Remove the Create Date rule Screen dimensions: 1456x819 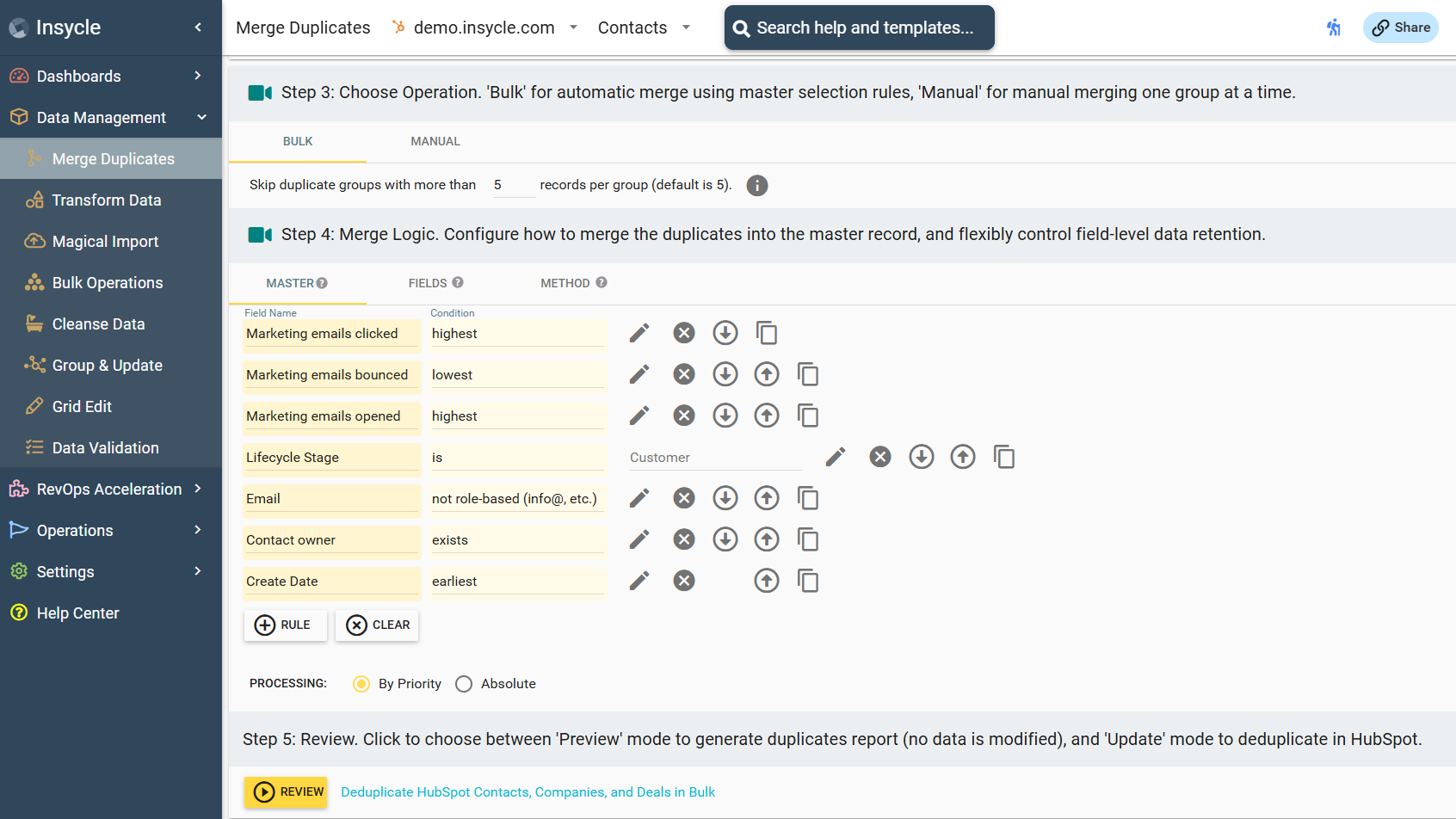(684, 581)
